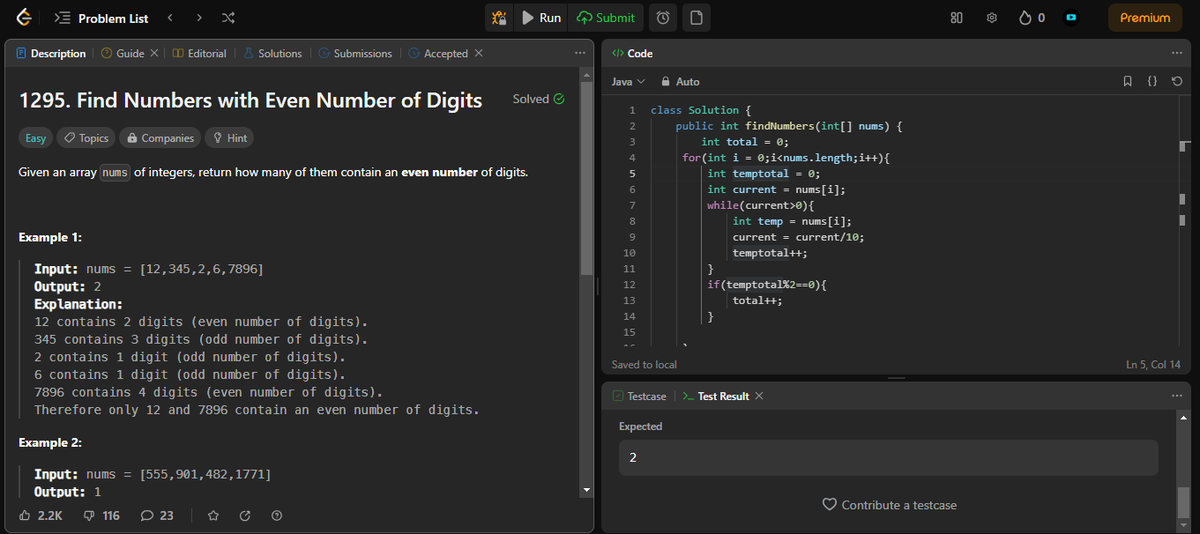1200x534 pixels.
Task: Open the settings gear icon
Action: (x=992, y=18)
